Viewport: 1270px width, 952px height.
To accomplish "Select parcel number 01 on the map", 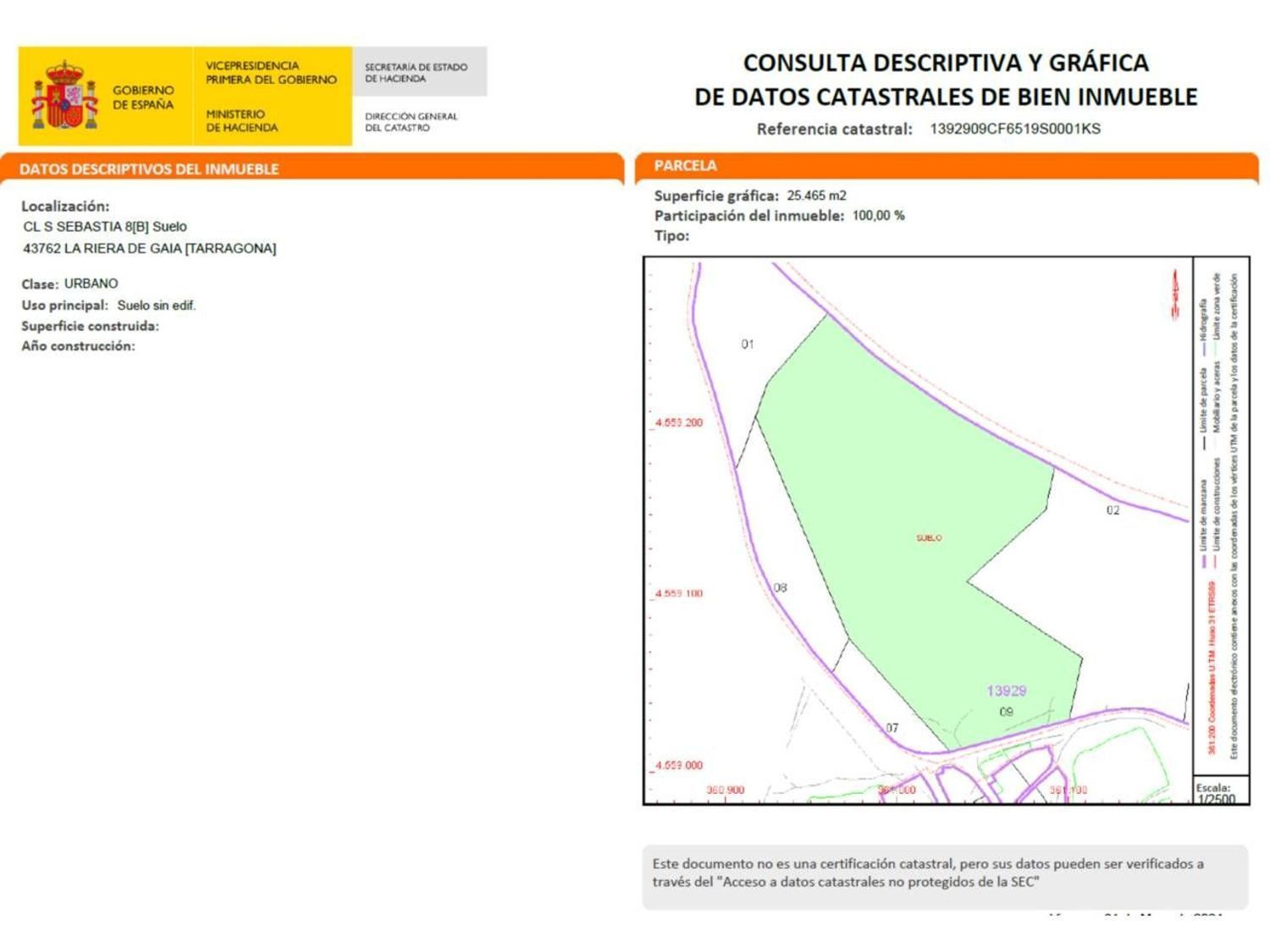I will [x=747, y=344].
